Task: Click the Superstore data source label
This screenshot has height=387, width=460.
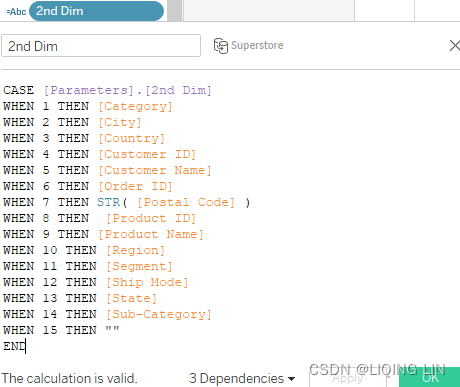Action: click(x=257, y=45)
